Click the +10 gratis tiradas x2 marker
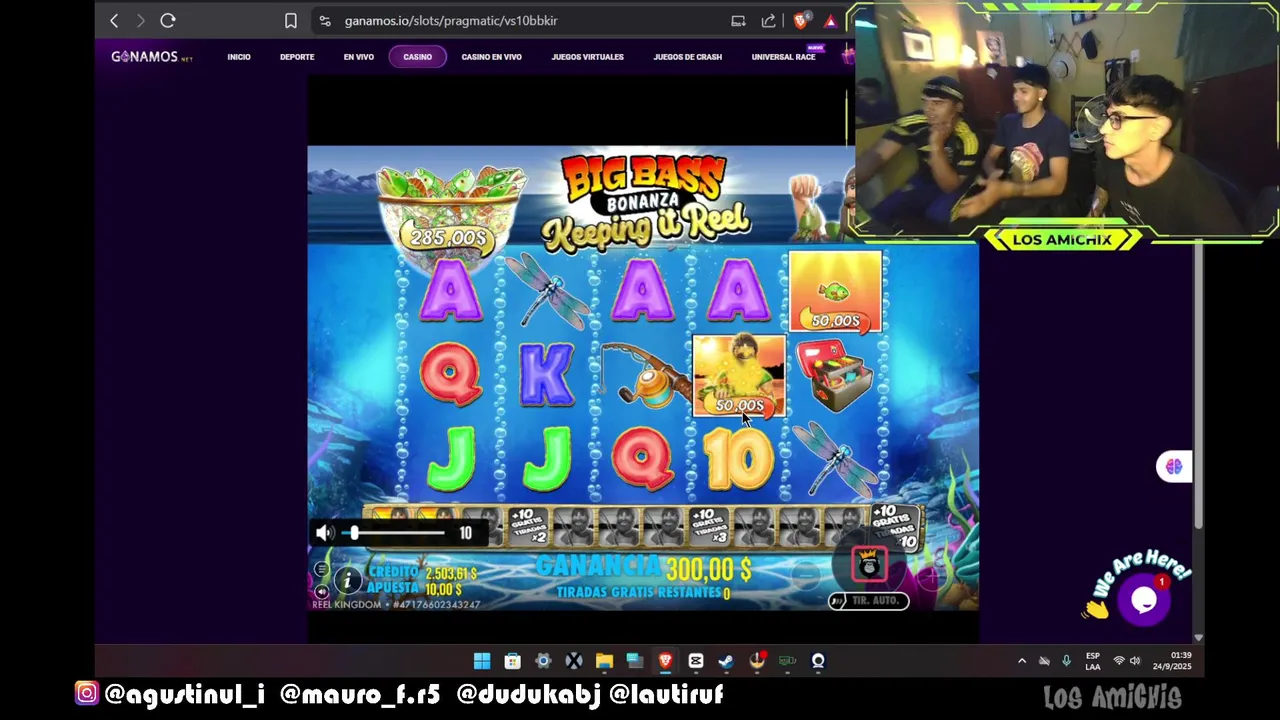This screenshot has height=720, width=1280. tap(528, 524)
